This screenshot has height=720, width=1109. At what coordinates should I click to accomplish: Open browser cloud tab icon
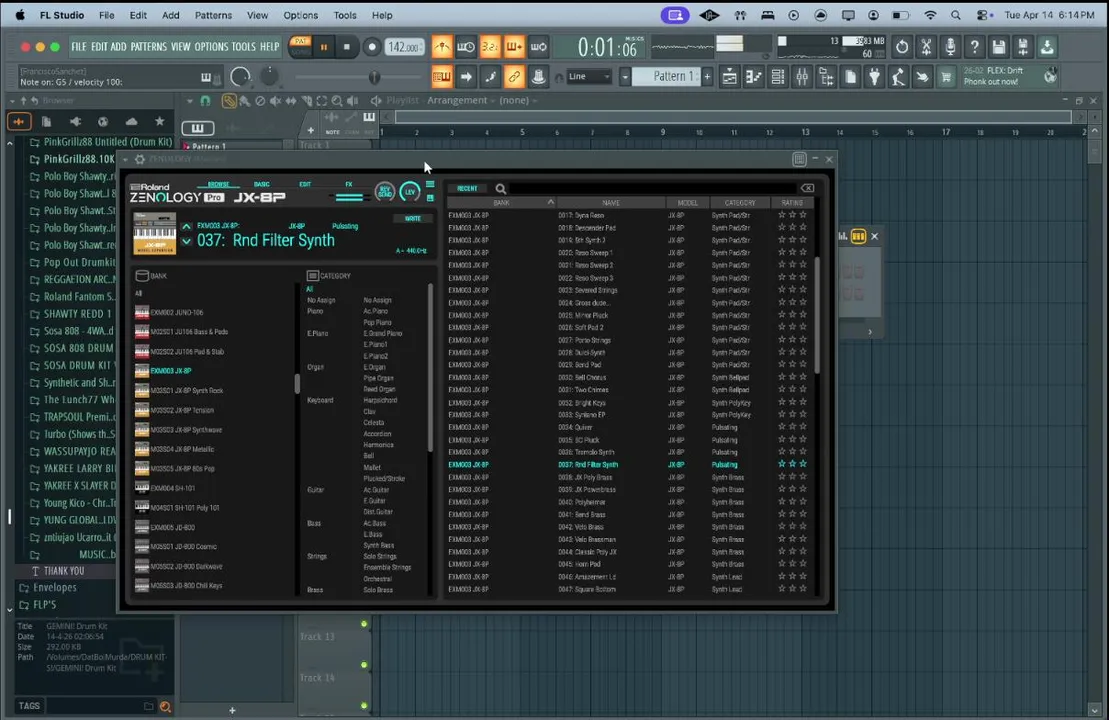tap(131, 122)
